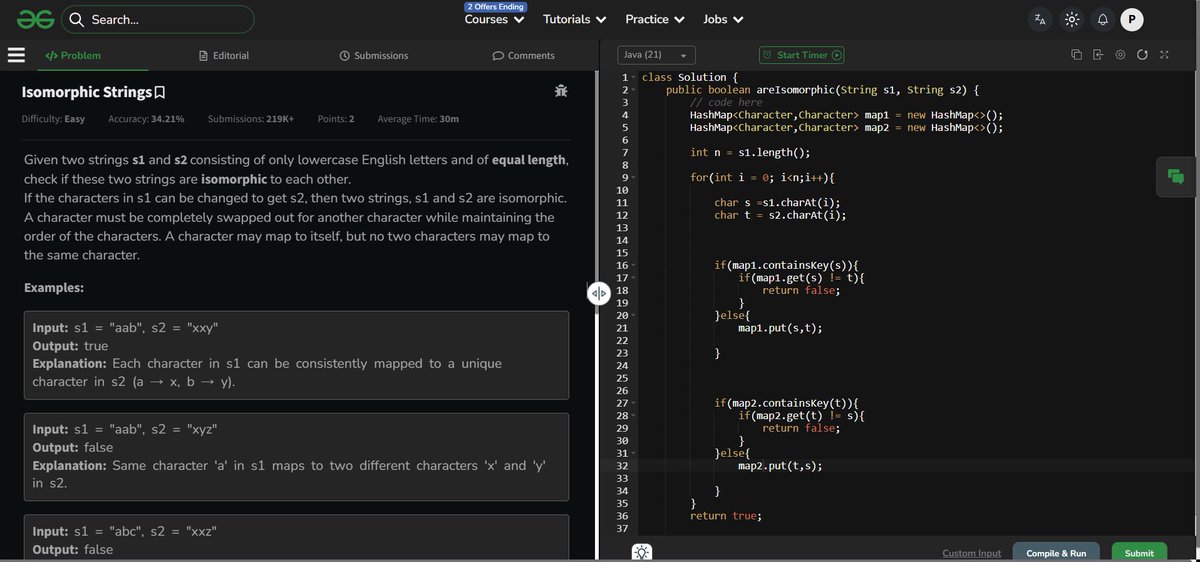Click the GeeksforGeeks logo
The width and height of the screenshot is (1200, 562).
[x=34, y=19]
